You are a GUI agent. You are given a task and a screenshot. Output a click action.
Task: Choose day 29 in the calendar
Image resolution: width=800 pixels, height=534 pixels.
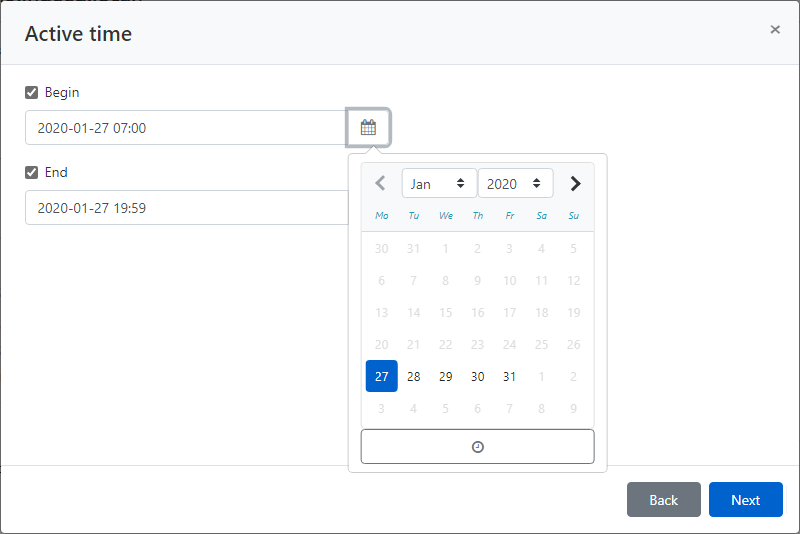tap(445, 377)
